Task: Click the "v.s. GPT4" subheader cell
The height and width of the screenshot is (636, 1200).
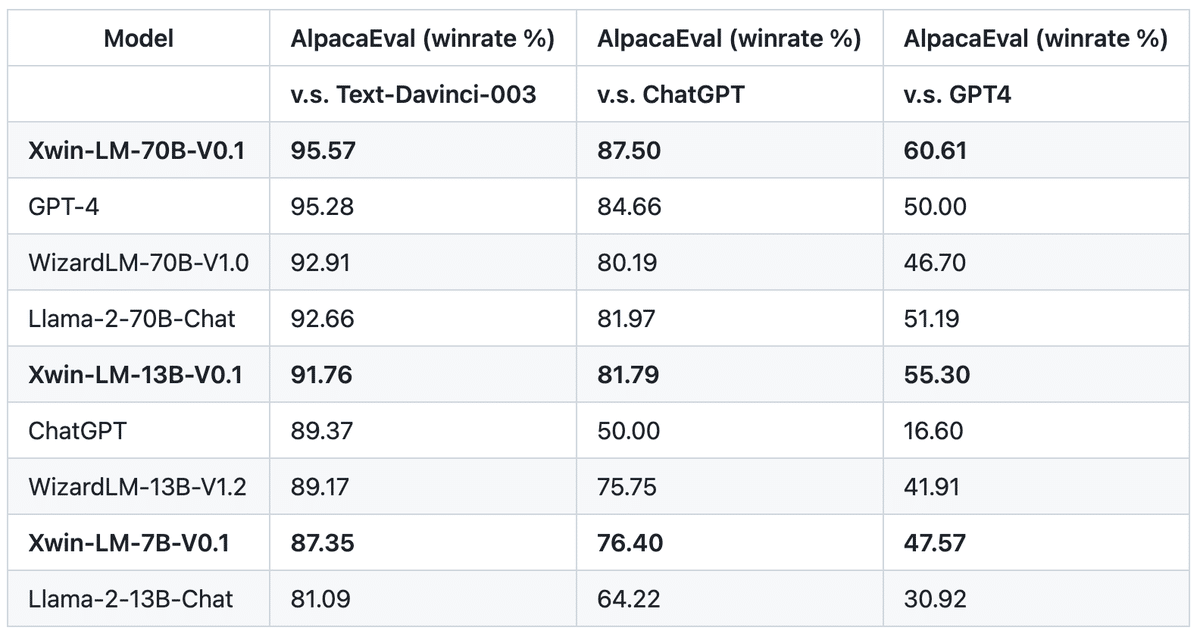Action: click(x=958, y=95)
